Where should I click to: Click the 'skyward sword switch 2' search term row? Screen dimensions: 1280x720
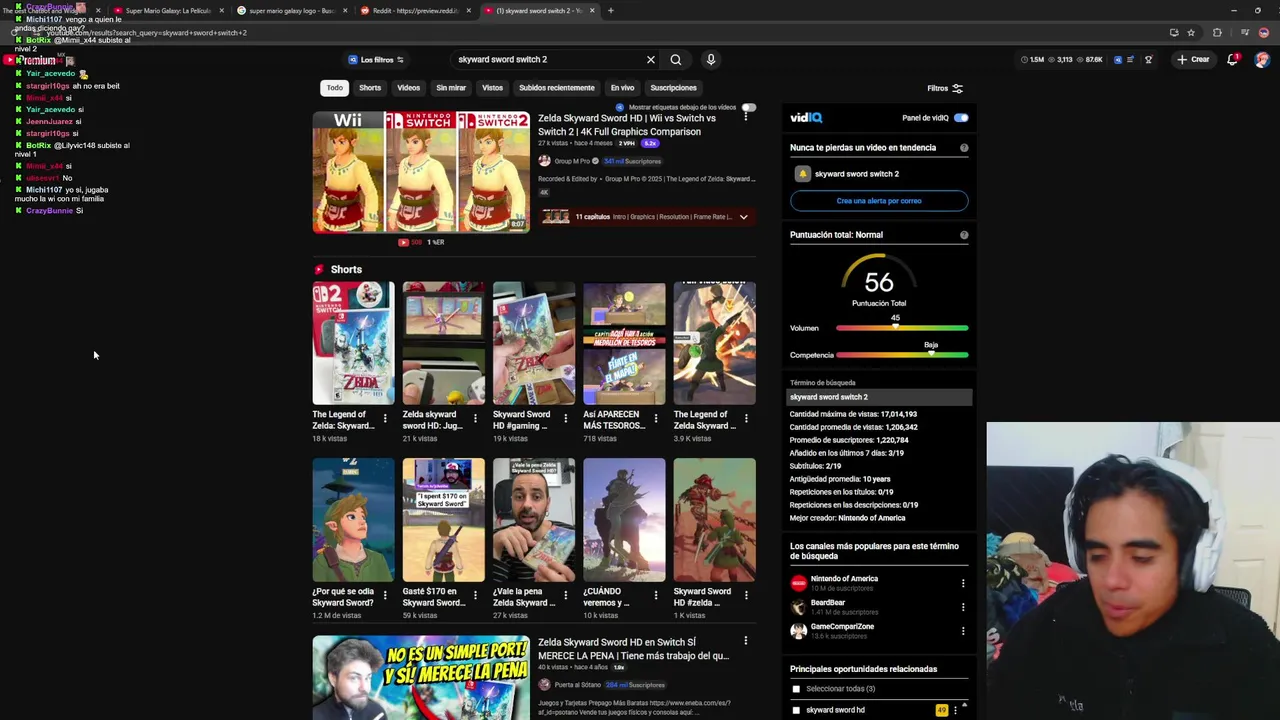[879, 397]
